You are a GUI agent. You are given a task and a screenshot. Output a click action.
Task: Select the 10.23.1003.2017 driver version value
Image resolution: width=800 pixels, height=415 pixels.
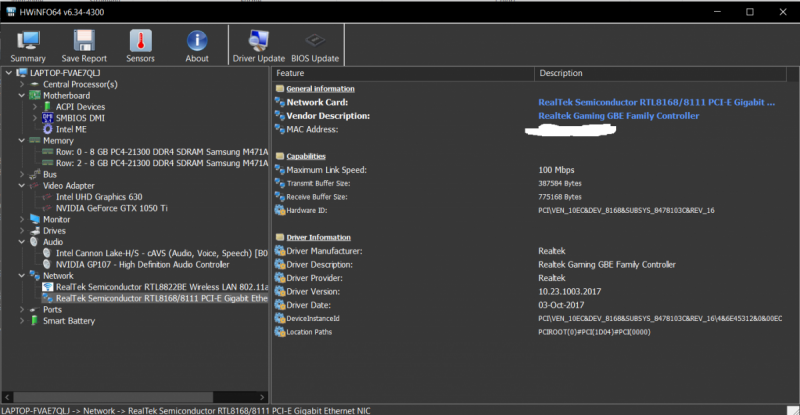[569, 291]
